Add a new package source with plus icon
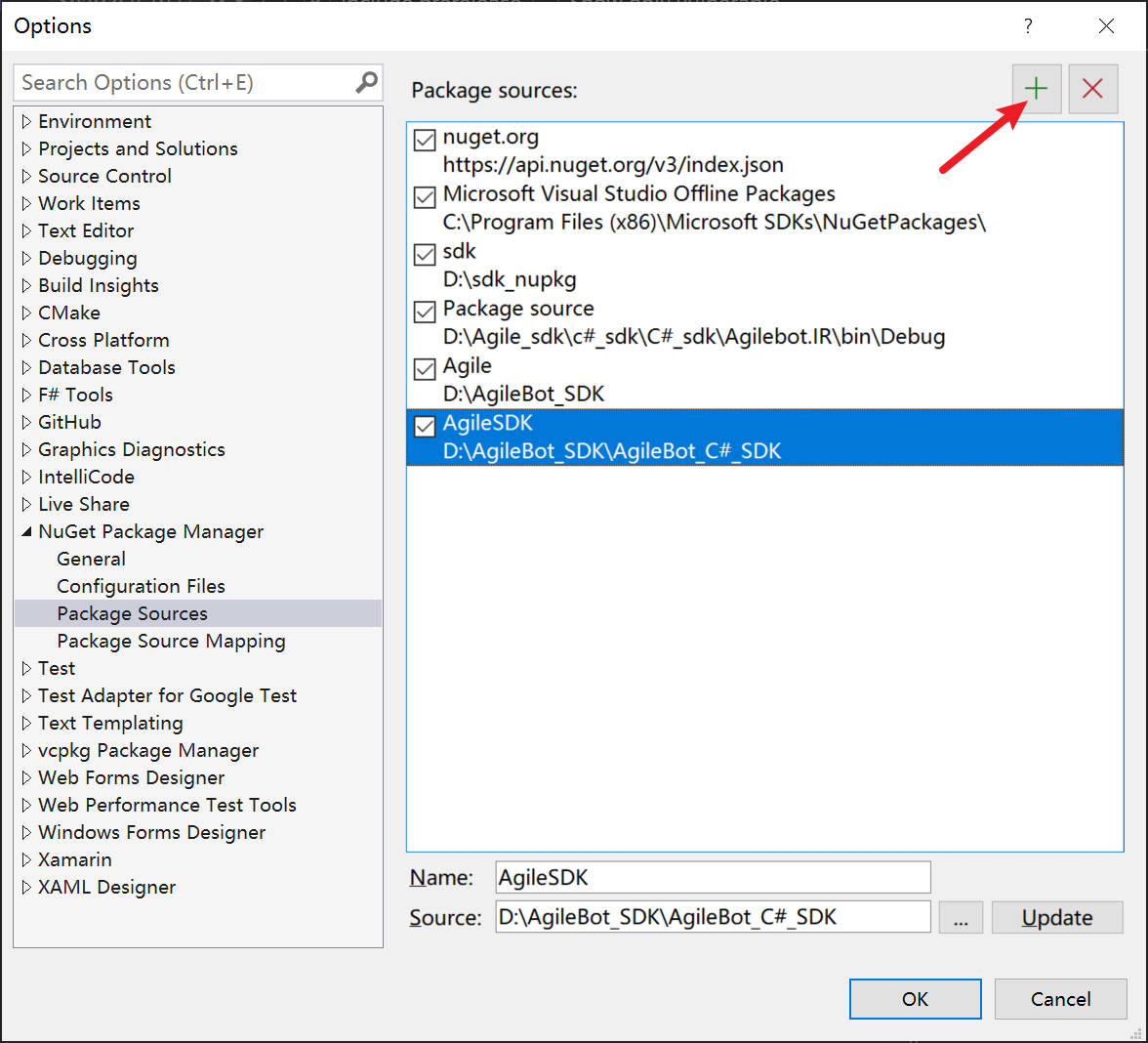 click(1036, 89)
